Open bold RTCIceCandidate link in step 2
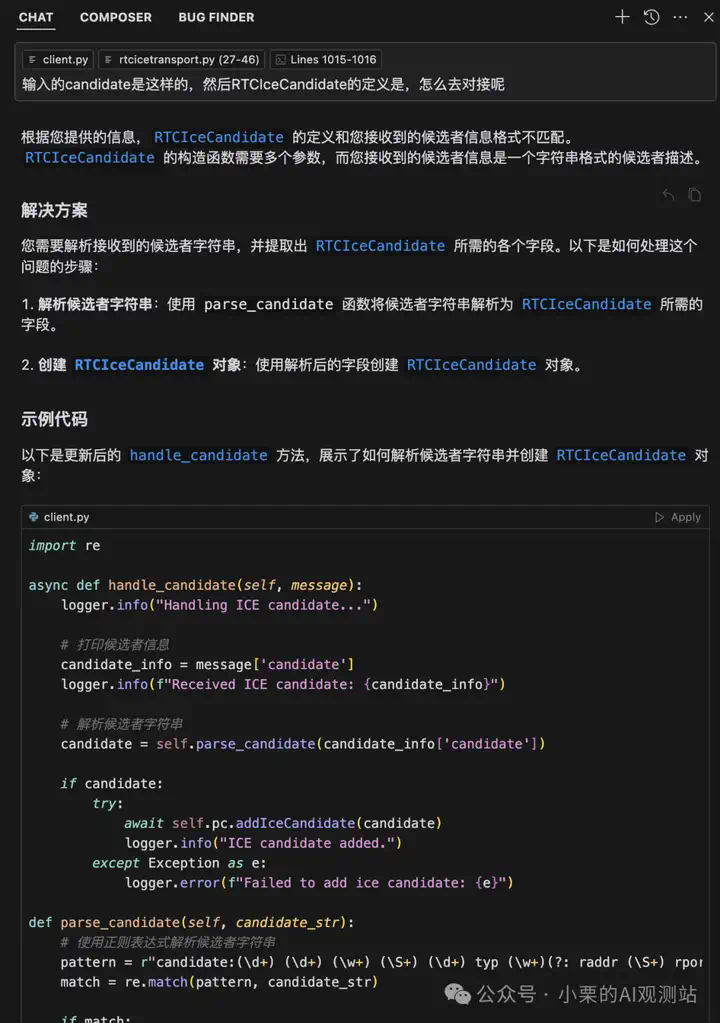 tap(139, 365)
